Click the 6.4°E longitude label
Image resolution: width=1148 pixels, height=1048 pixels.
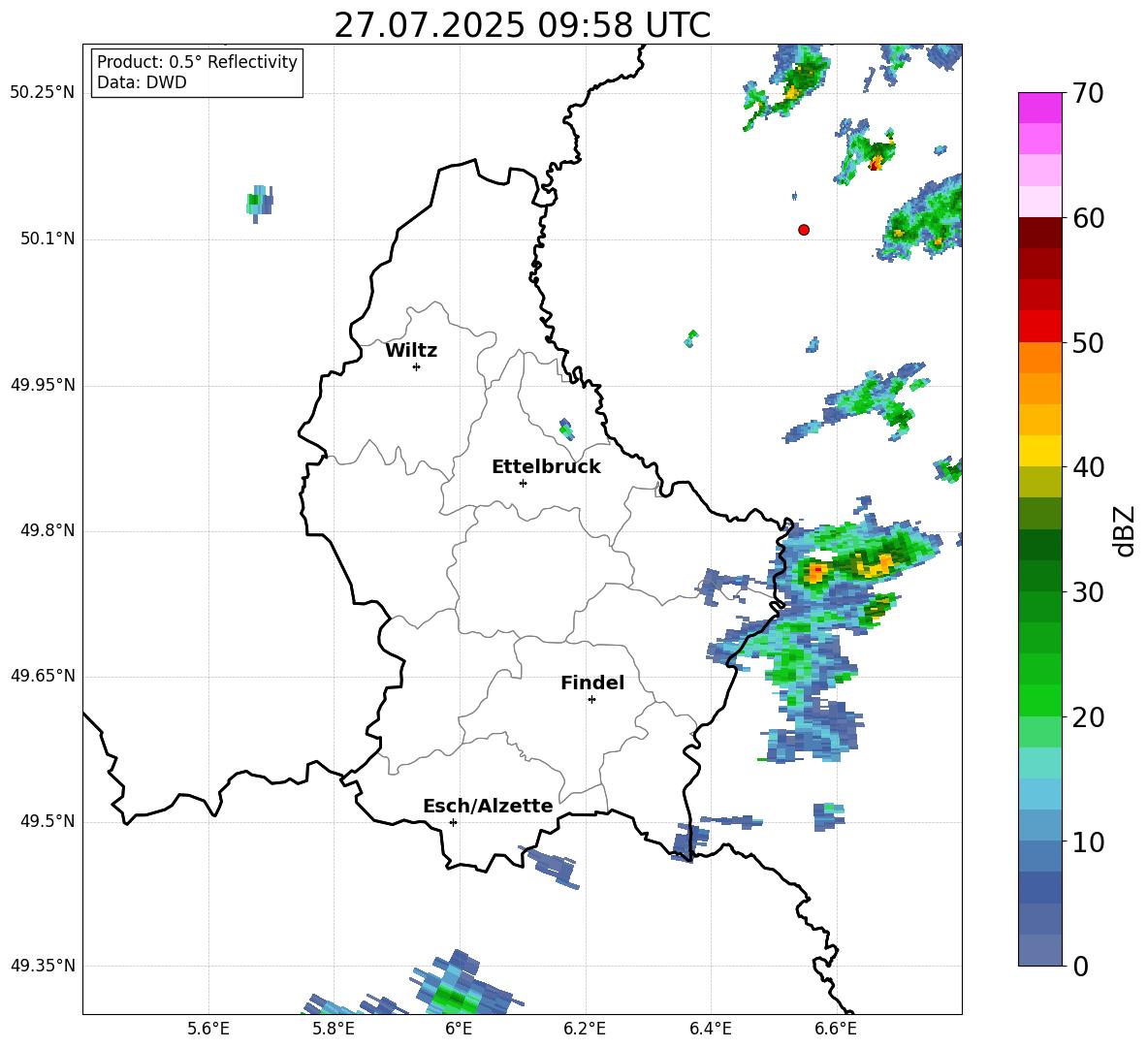[710, 1029]
